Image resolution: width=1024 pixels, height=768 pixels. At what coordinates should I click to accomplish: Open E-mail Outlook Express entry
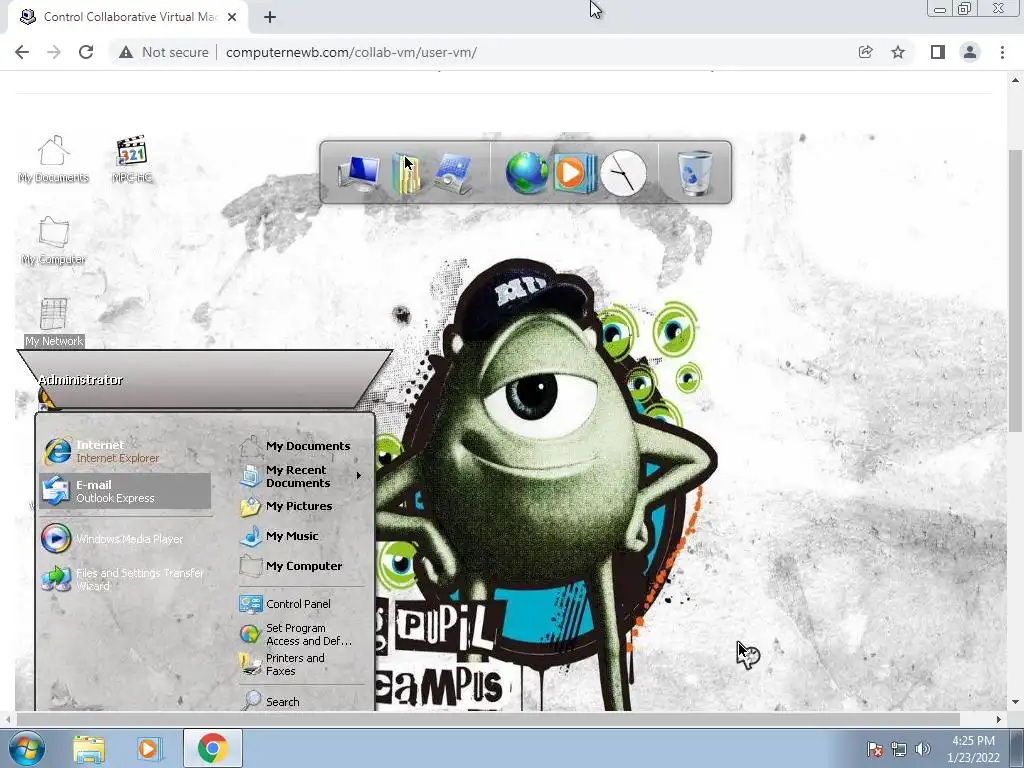click(125, 491)
